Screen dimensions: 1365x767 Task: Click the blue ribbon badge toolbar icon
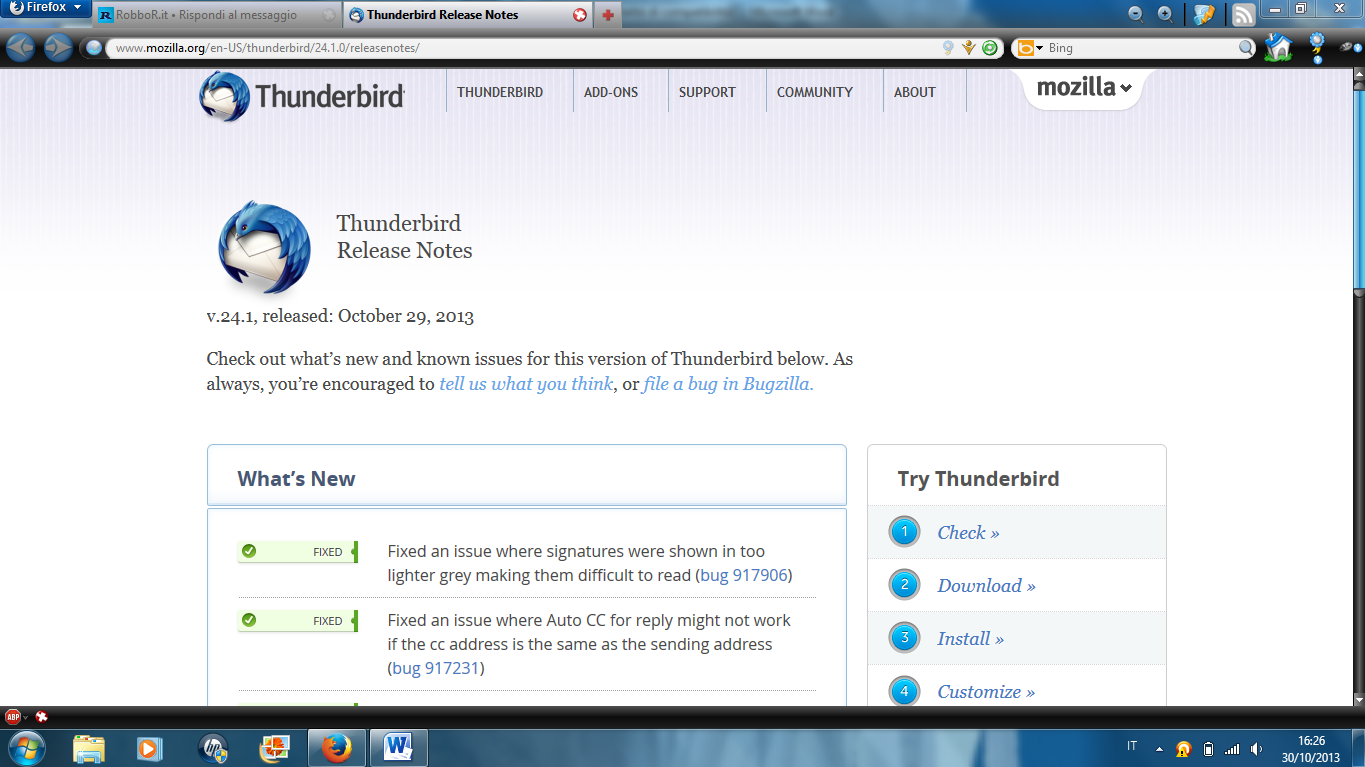coord(1317,47)
